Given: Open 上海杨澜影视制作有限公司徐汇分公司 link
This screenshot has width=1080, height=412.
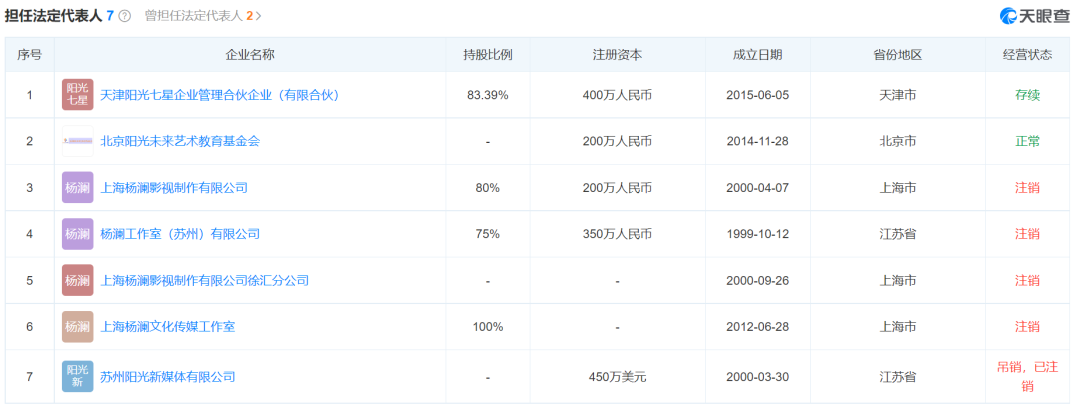Looking at the screenshot, I should [205, 280].
